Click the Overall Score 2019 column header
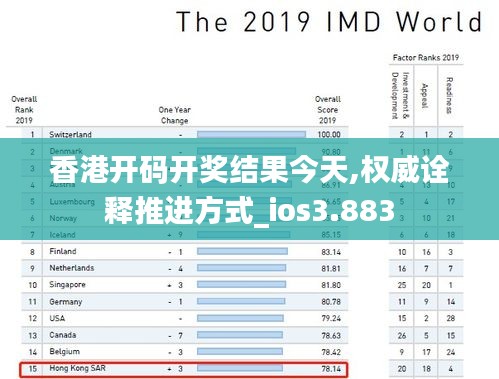 (328, 110)
